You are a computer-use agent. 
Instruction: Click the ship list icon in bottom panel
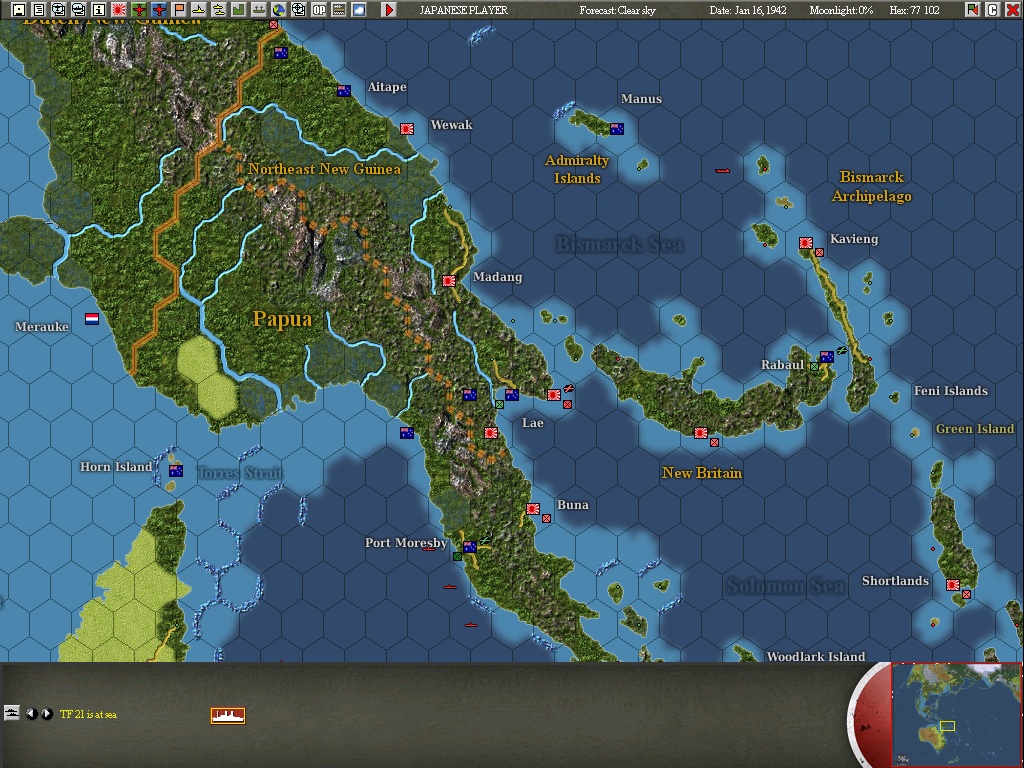click(x=12, y=712)
